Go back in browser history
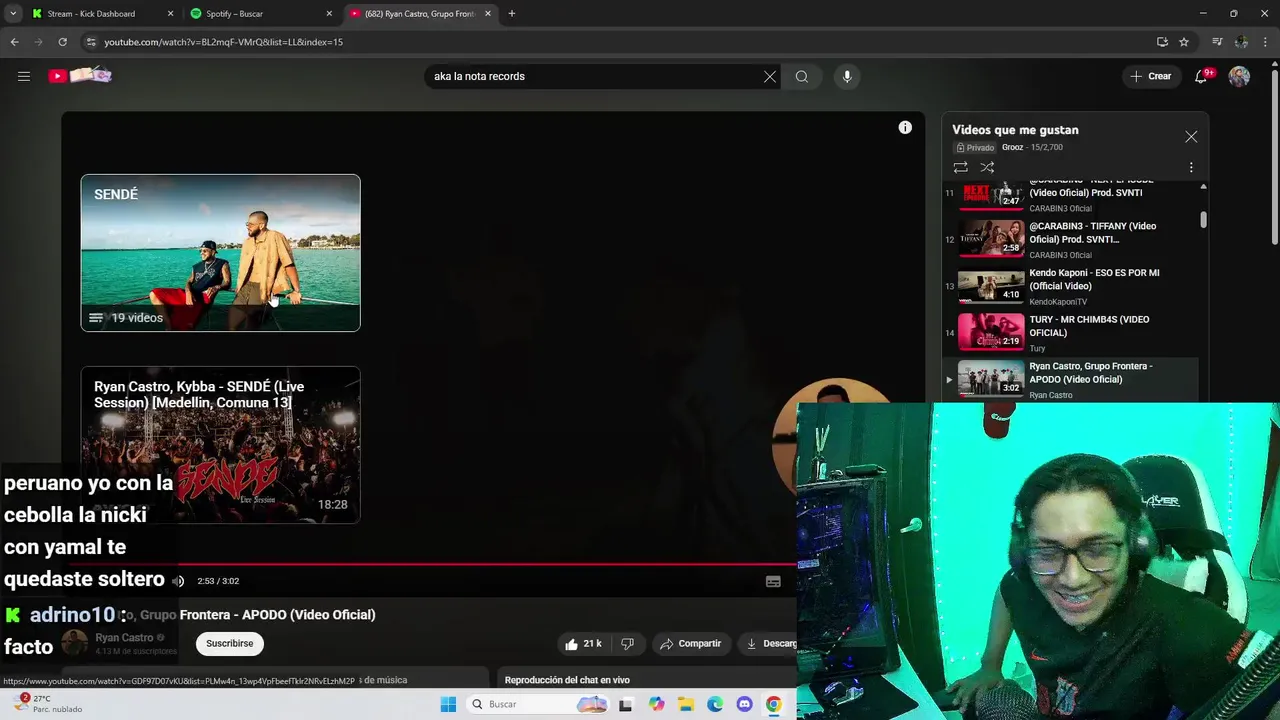The height and width of the screenshot is (720, 1280). point(14,42)
